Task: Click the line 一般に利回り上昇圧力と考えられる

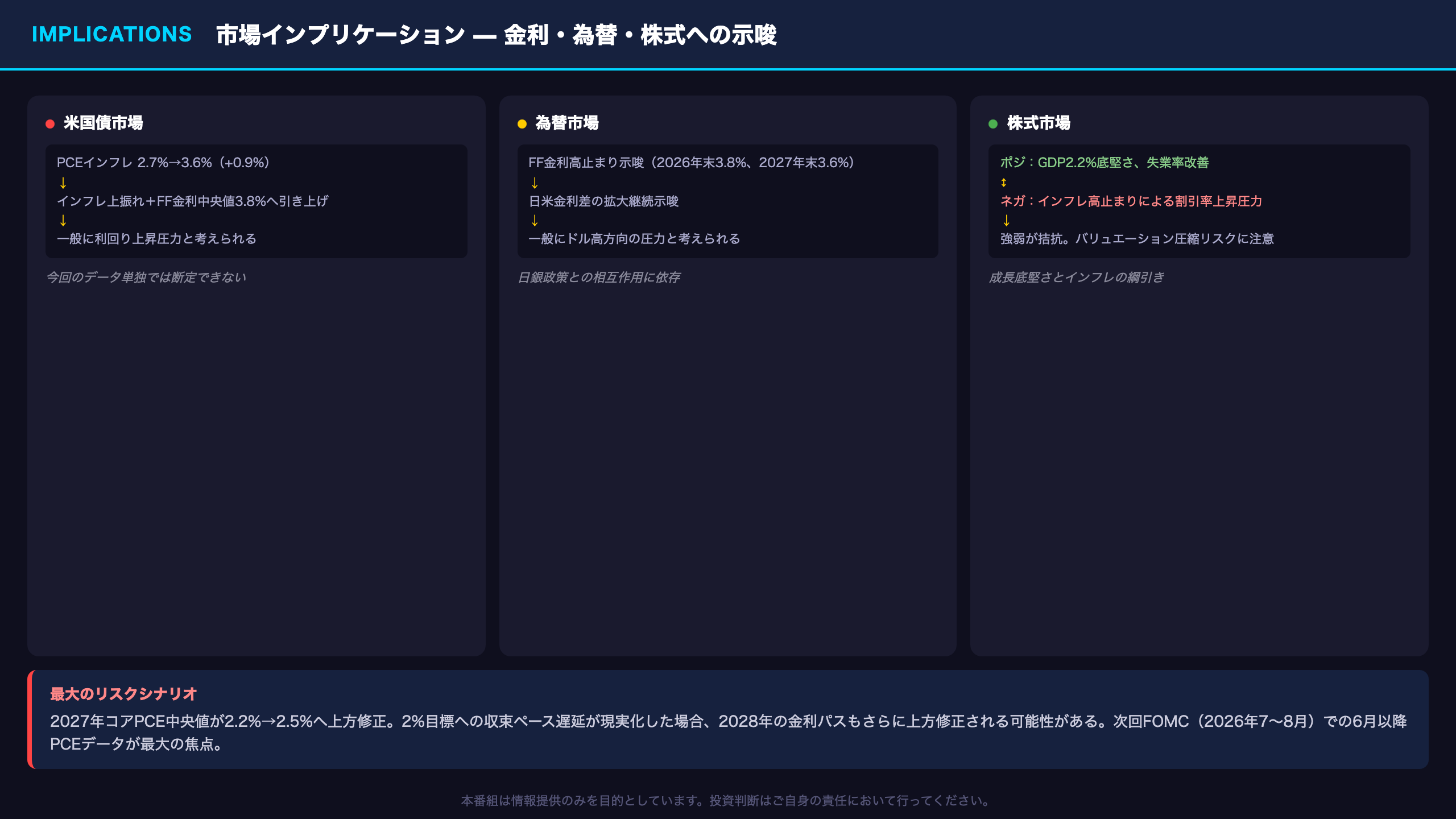Action: point(157,239)
